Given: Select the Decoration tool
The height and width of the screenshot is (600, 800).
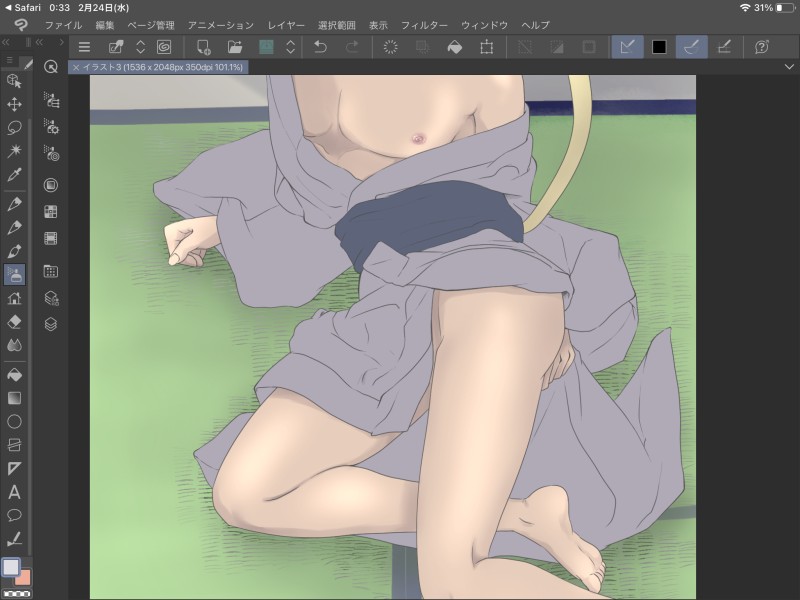Looking at the screenshot, I should click(14, 298).
